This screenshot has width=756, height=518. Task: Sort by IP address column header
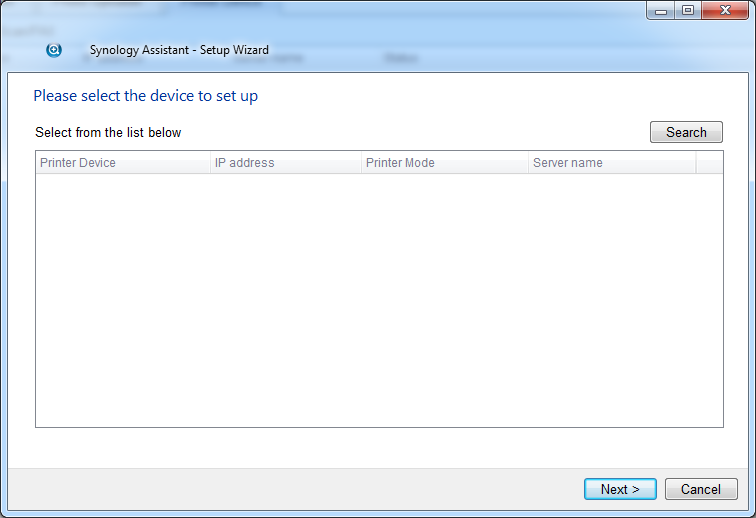[x=286, y=163]
